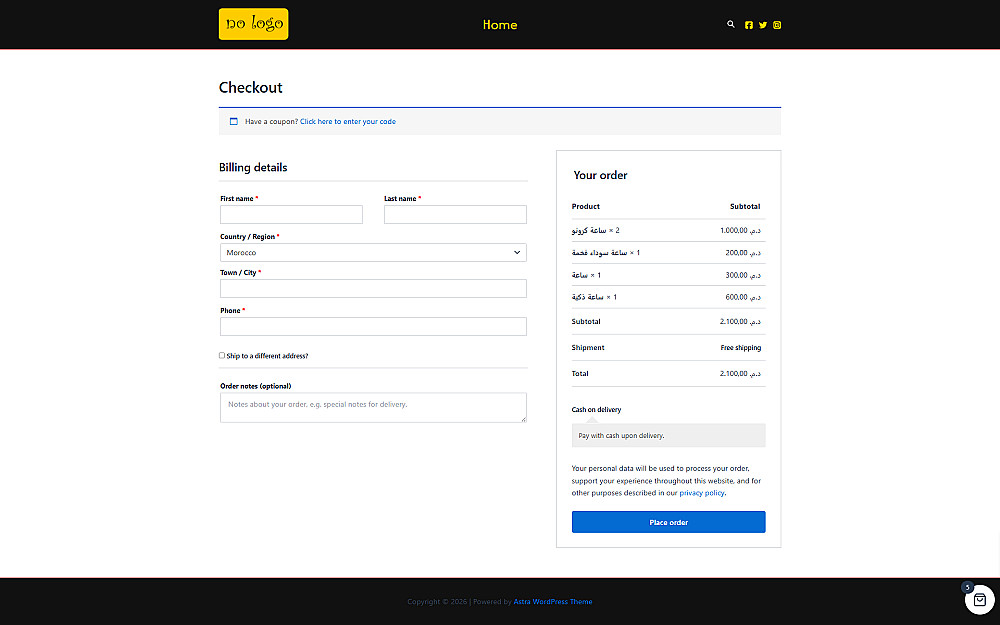Open the search icon in header
The width and height of the screenshot is (1000, 625).
[731, 24]
